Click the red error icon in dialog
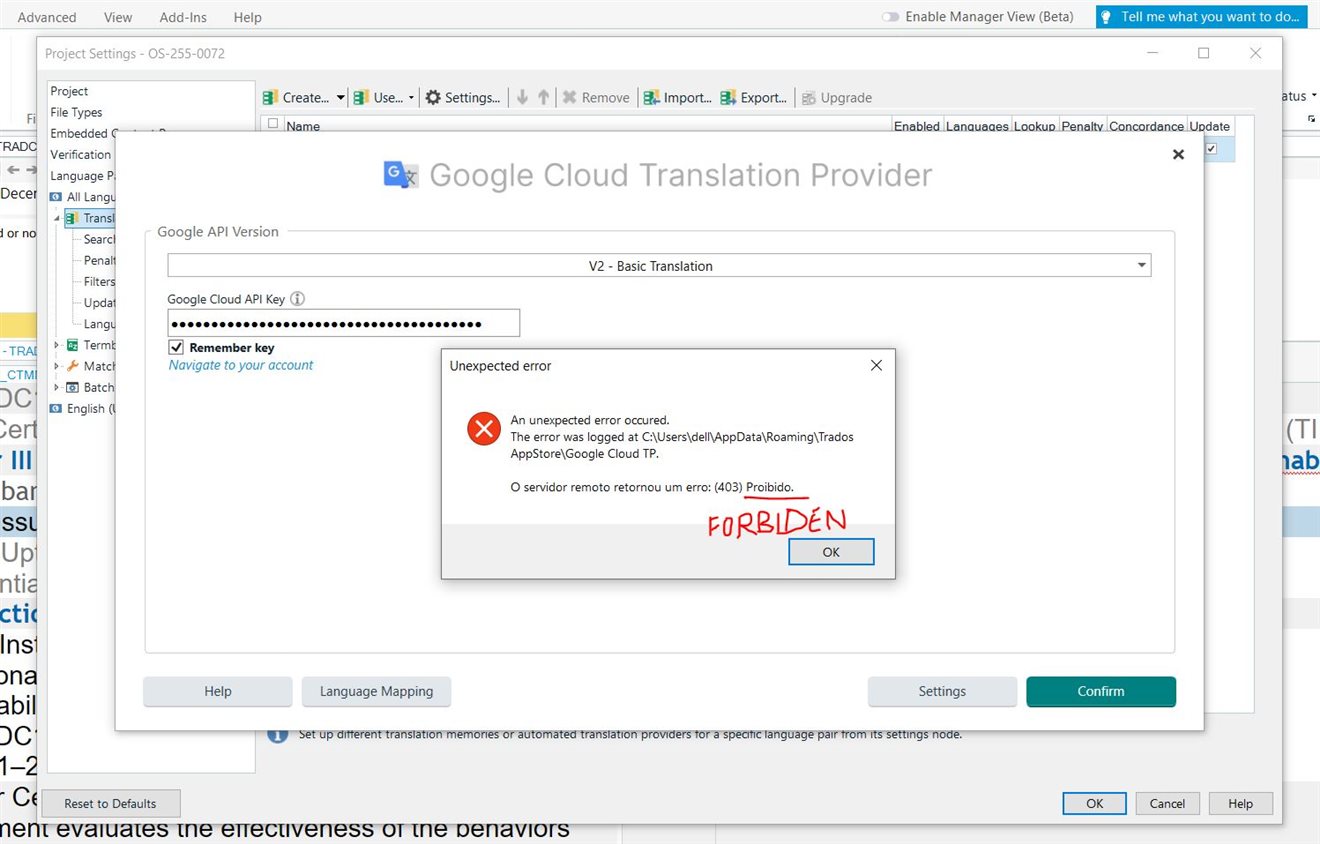This screenshot has height=844, width=1320. point(484,430)
